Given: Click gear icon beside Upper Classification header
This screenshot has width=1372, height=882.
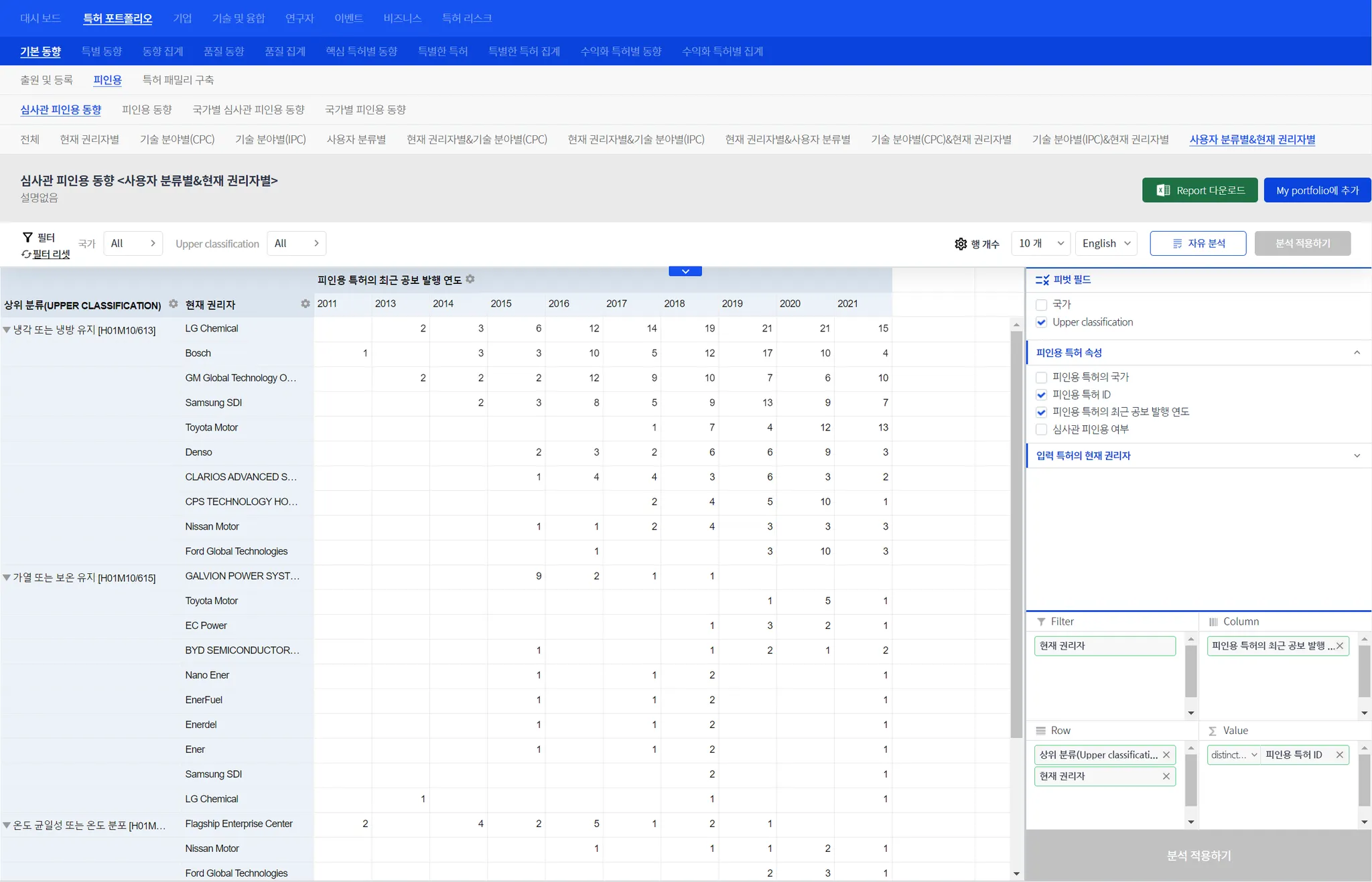Looking at the screenshot, I should point(174,304).
